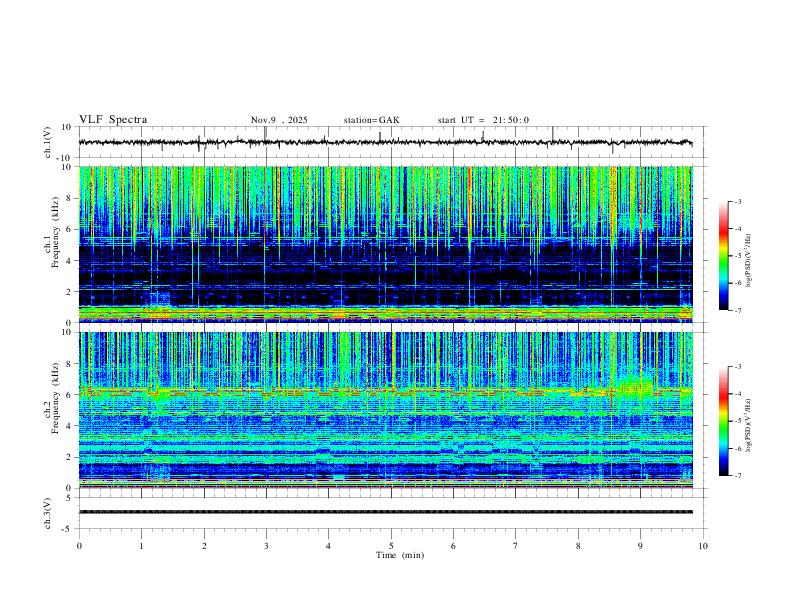Click the time axis tick label "4"
792x612 pixels.
point(328,546)
